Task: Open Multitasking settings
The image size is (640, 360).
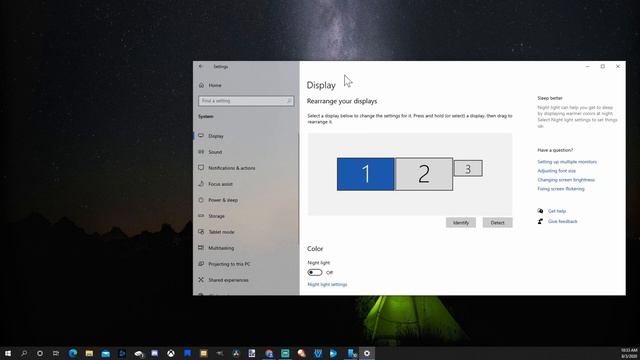Action: [x=221, y=248]
